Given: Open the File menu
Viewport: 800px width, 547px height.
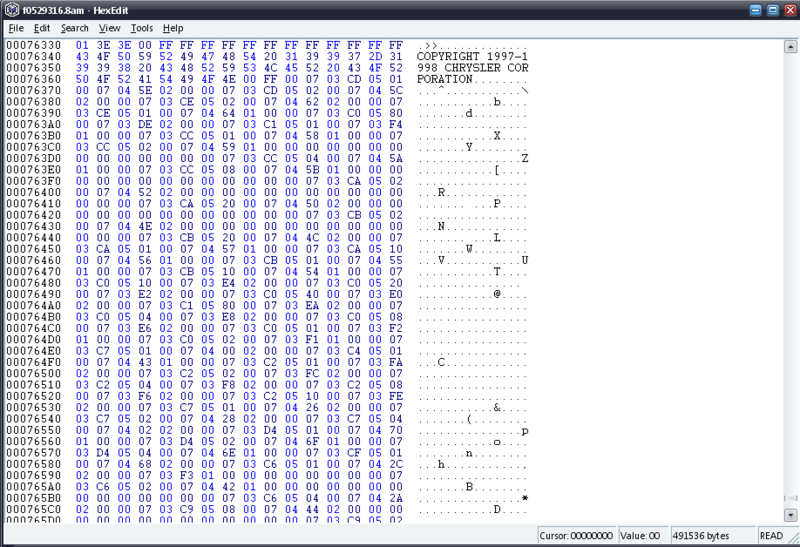Looking at the screenshot, I should pos(16,28).
